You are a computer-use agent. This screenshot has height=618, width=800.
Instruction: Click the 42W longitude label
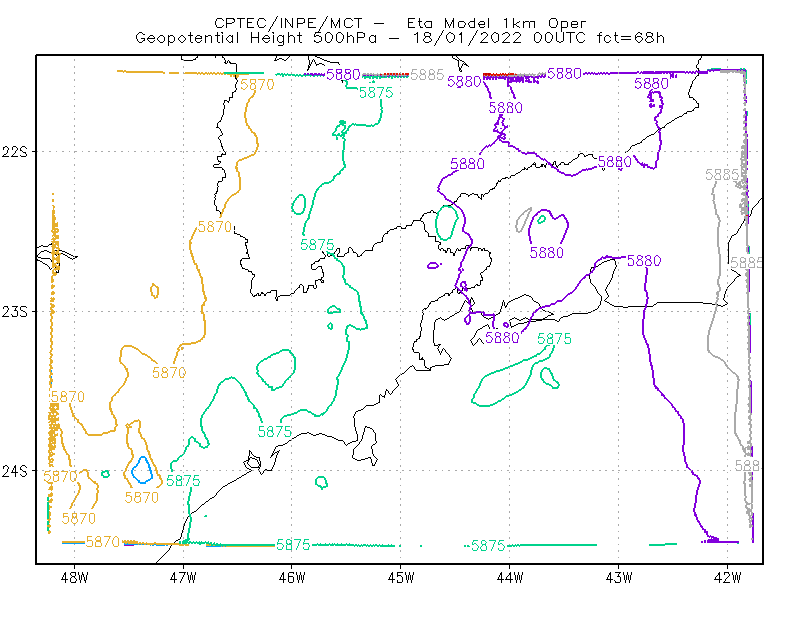tap(727, 577)
